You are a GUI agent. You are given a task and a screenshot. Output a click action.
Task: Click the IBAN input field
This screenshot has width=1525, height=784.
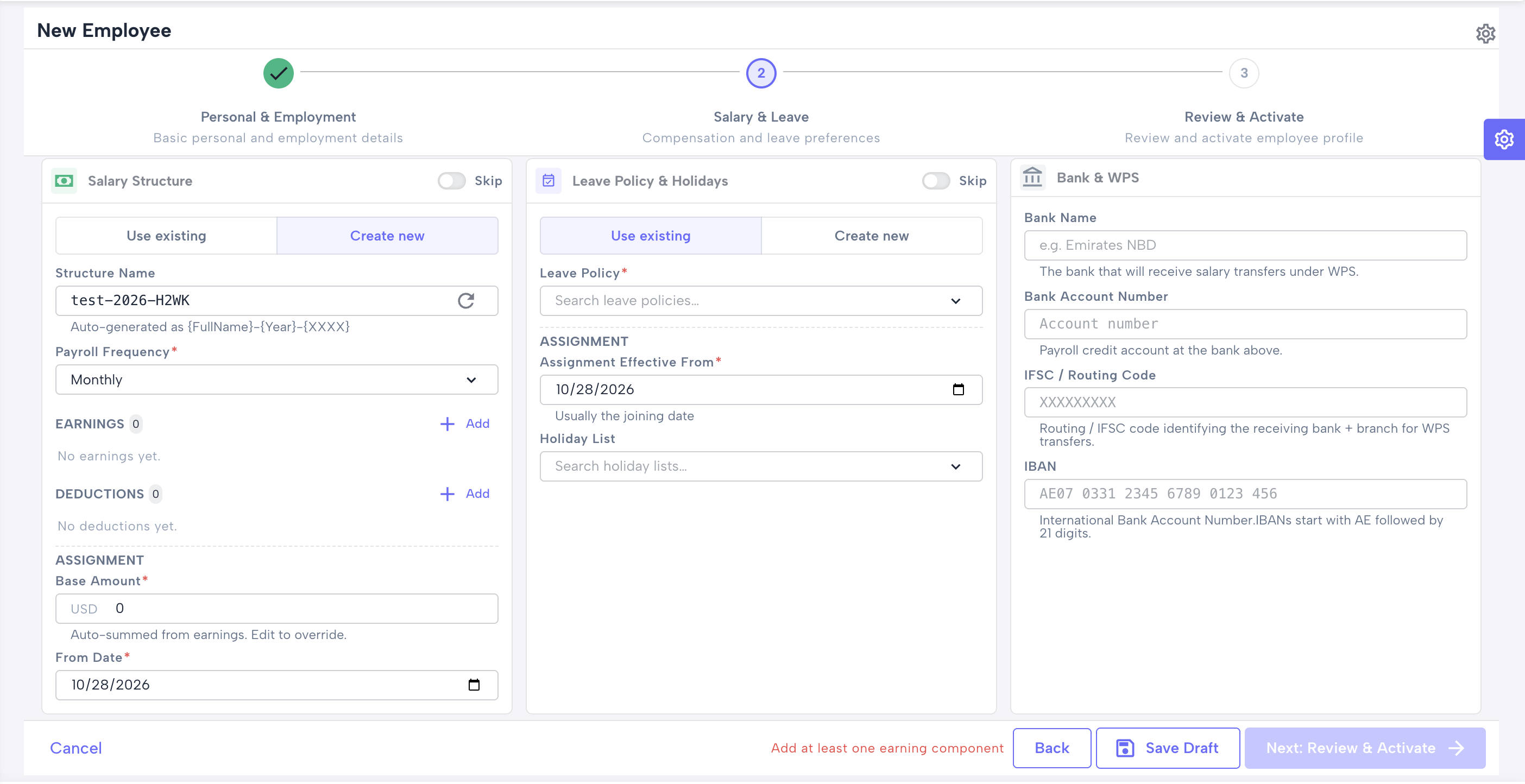(x=1245, y=494)
